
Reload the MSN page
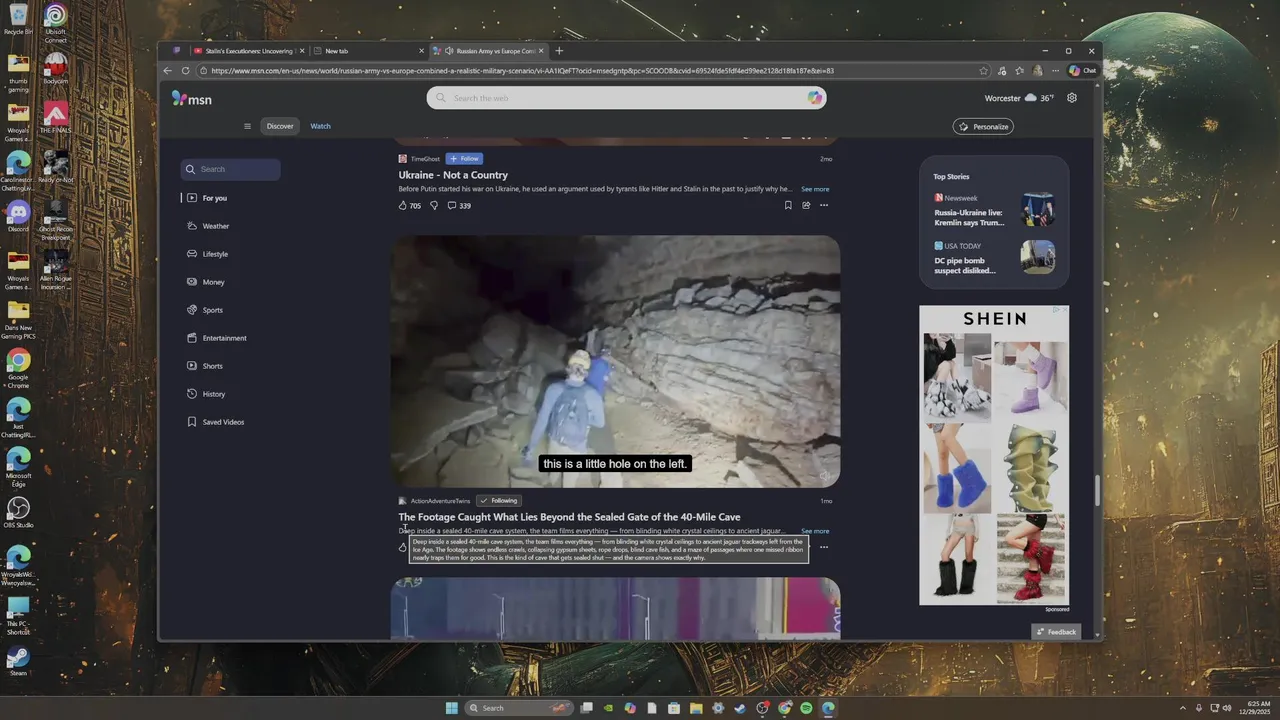pyautogui.click(x=185, y=71)
